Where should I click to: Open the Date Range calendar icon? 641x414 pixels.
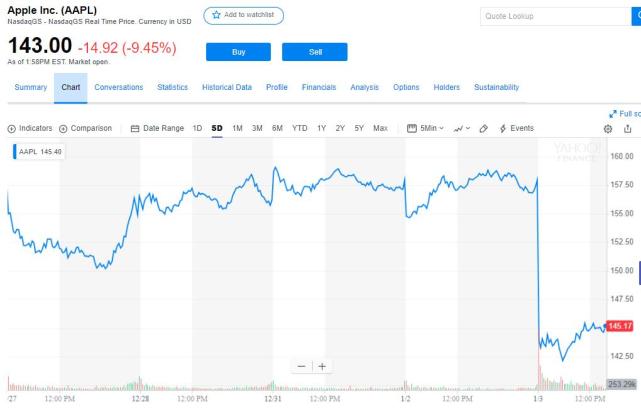[x=135, y=128]
